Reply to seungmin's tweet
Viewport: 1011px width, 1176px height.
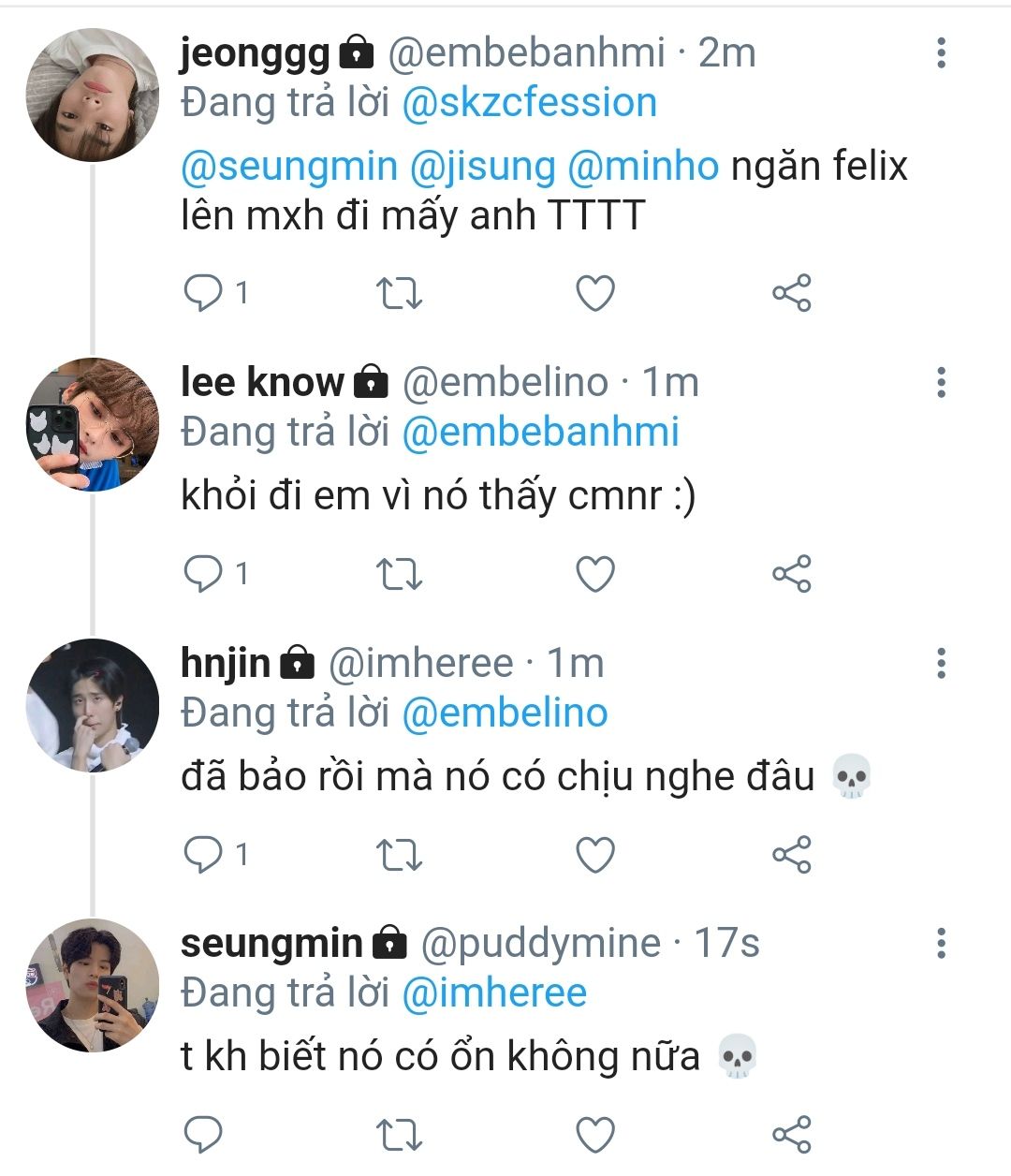(x=202, y=1135)
